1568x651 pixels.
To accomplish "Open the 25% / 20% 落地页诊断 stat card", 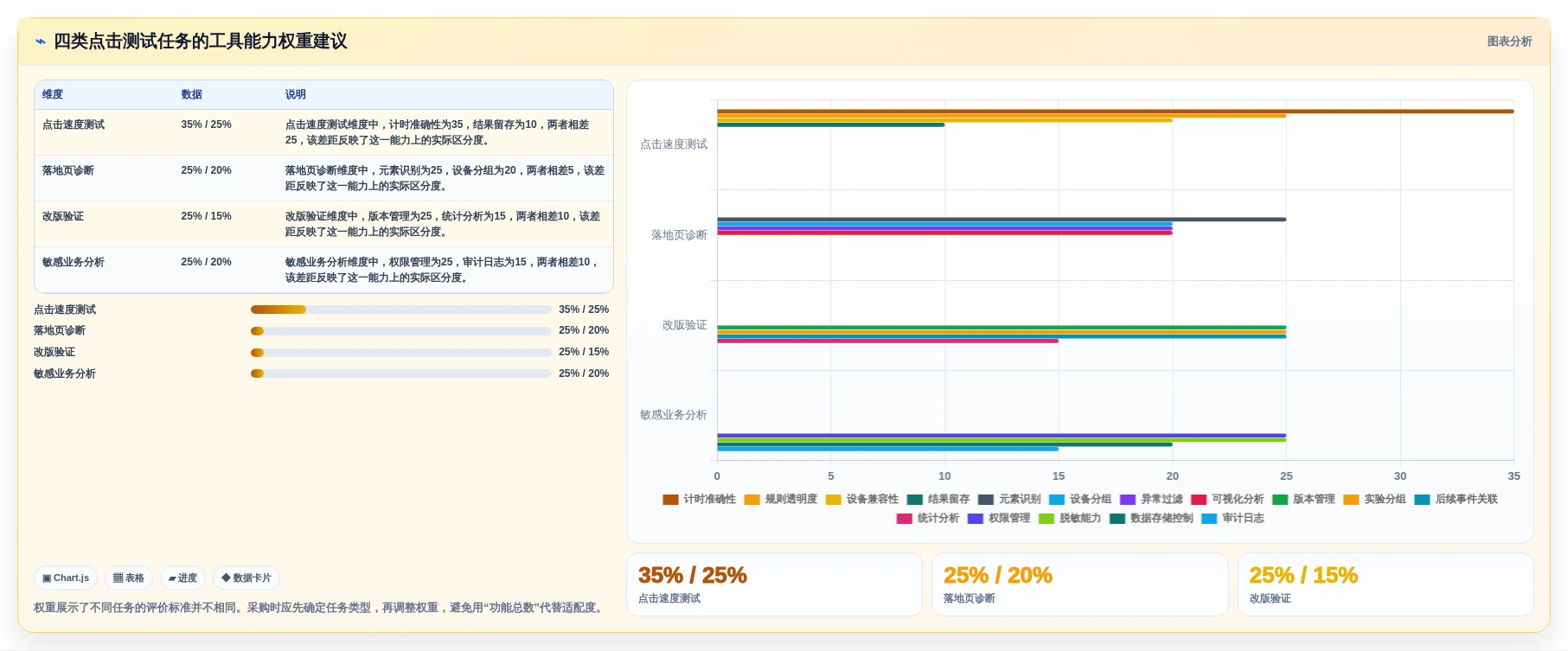I will (x=1079, y=584).
